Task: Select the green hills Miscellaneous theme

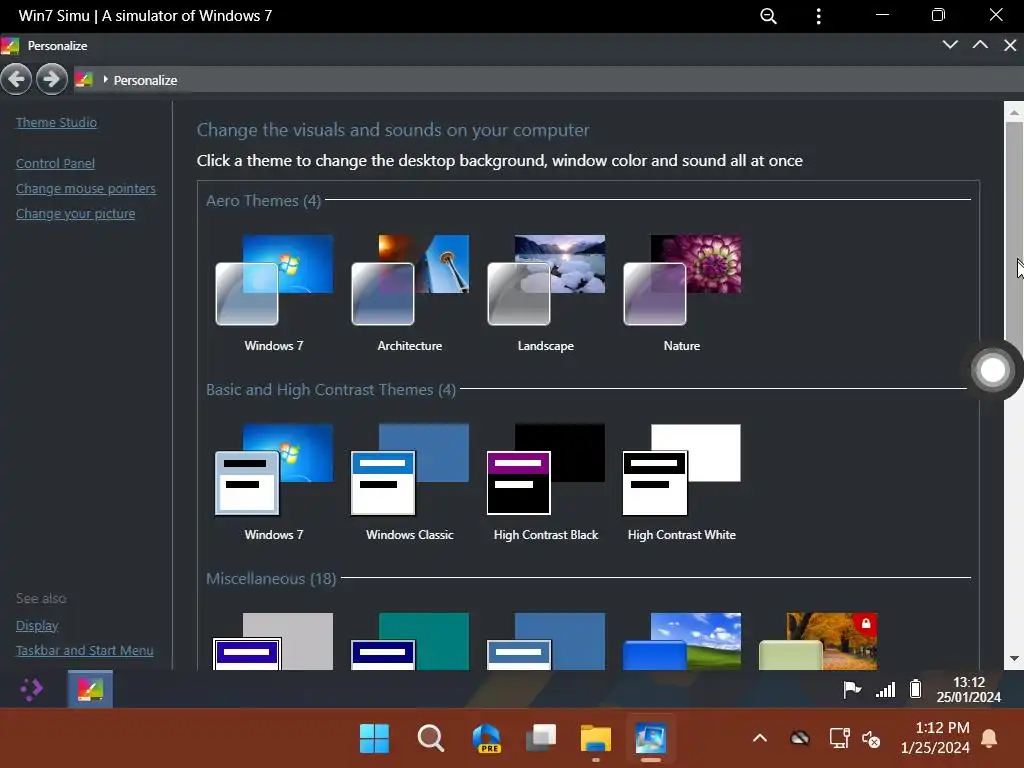Action: tap(682, 641)
